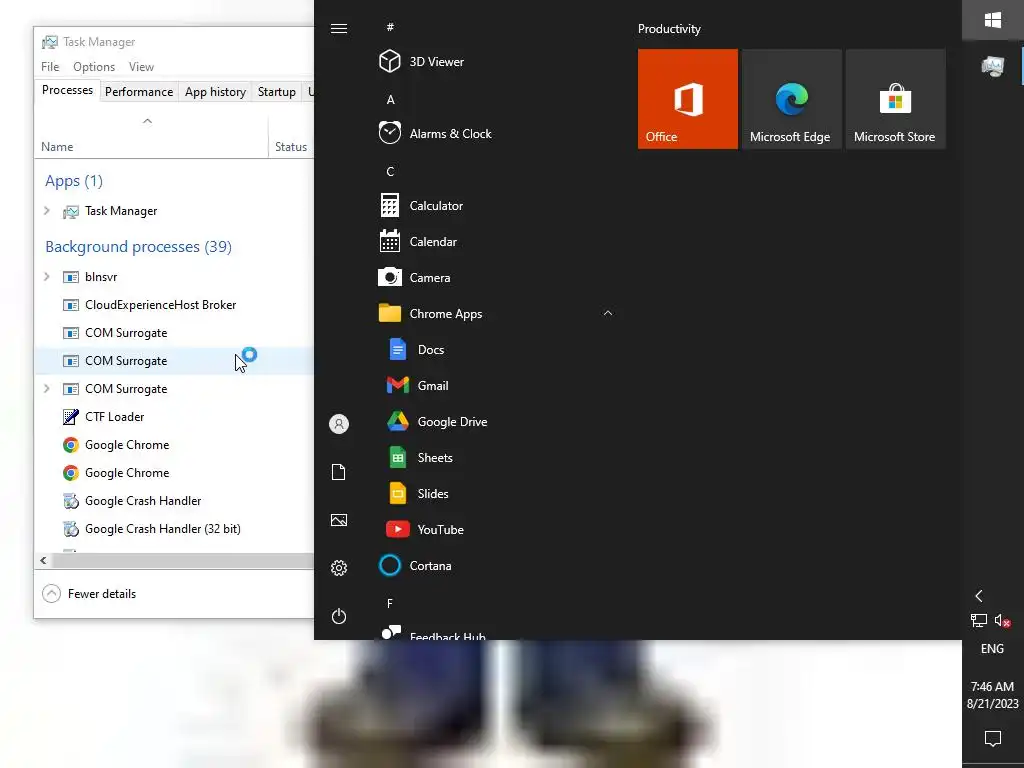Click the F letter header
This screenshot has height=768, width=1024.
point(390,603)
